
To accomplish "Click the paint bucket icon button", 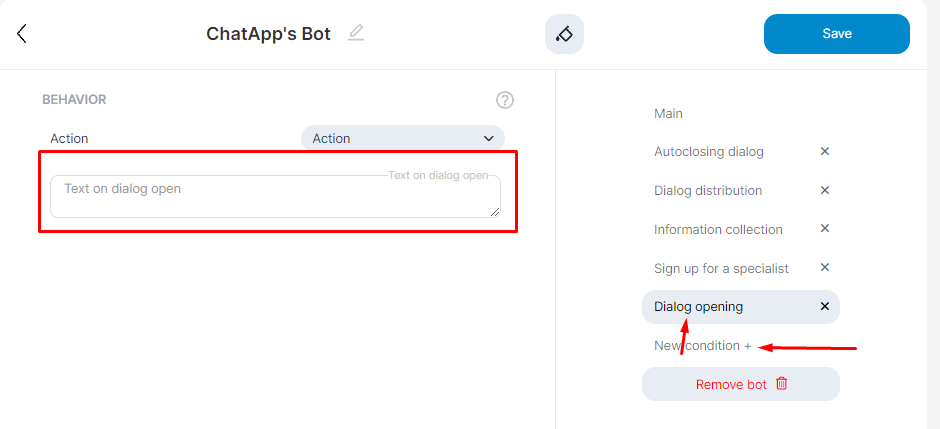I will (x=564, y=34).
